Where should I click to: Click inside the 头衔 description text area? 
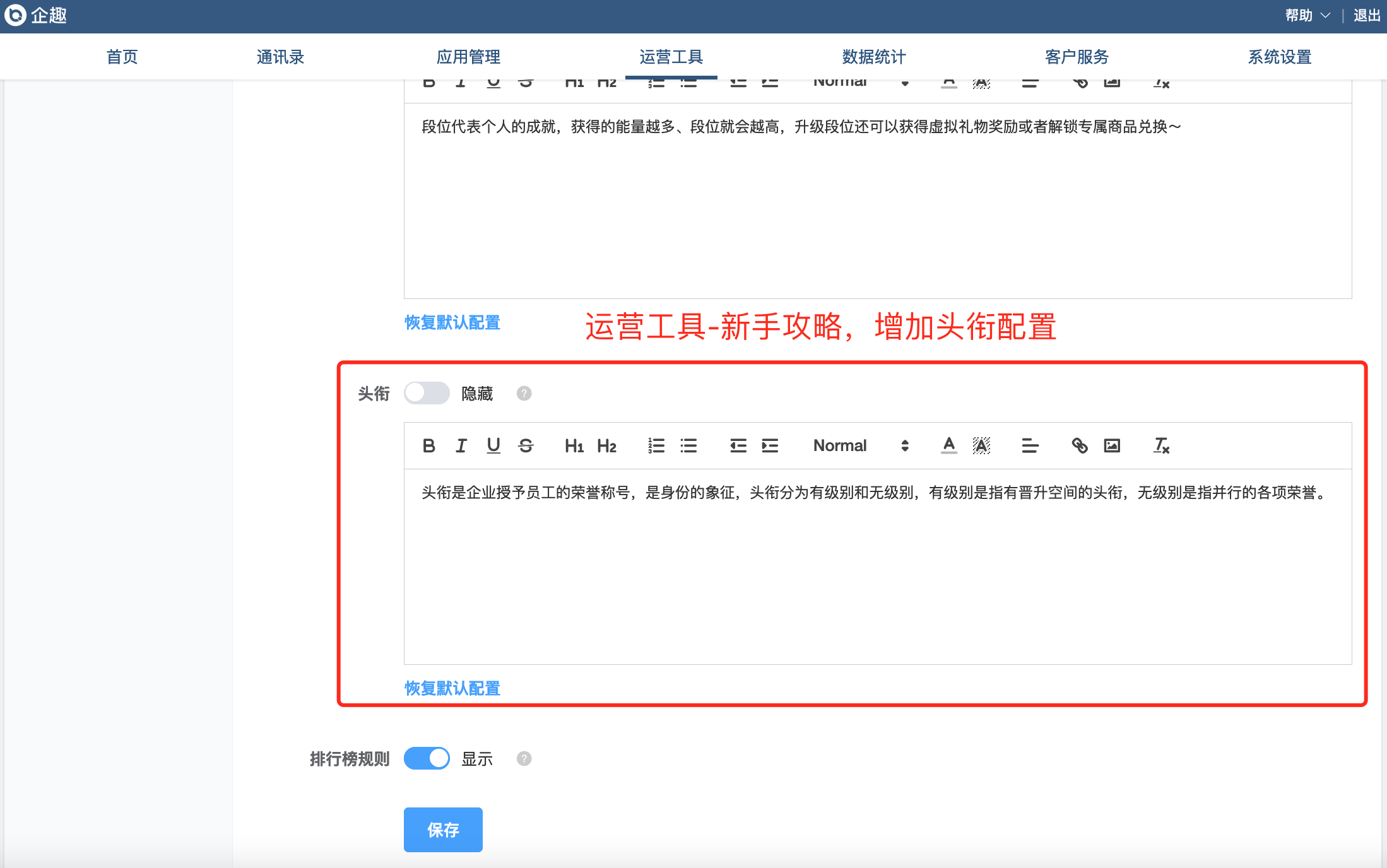pyautogui.click(x=877, y=568)
